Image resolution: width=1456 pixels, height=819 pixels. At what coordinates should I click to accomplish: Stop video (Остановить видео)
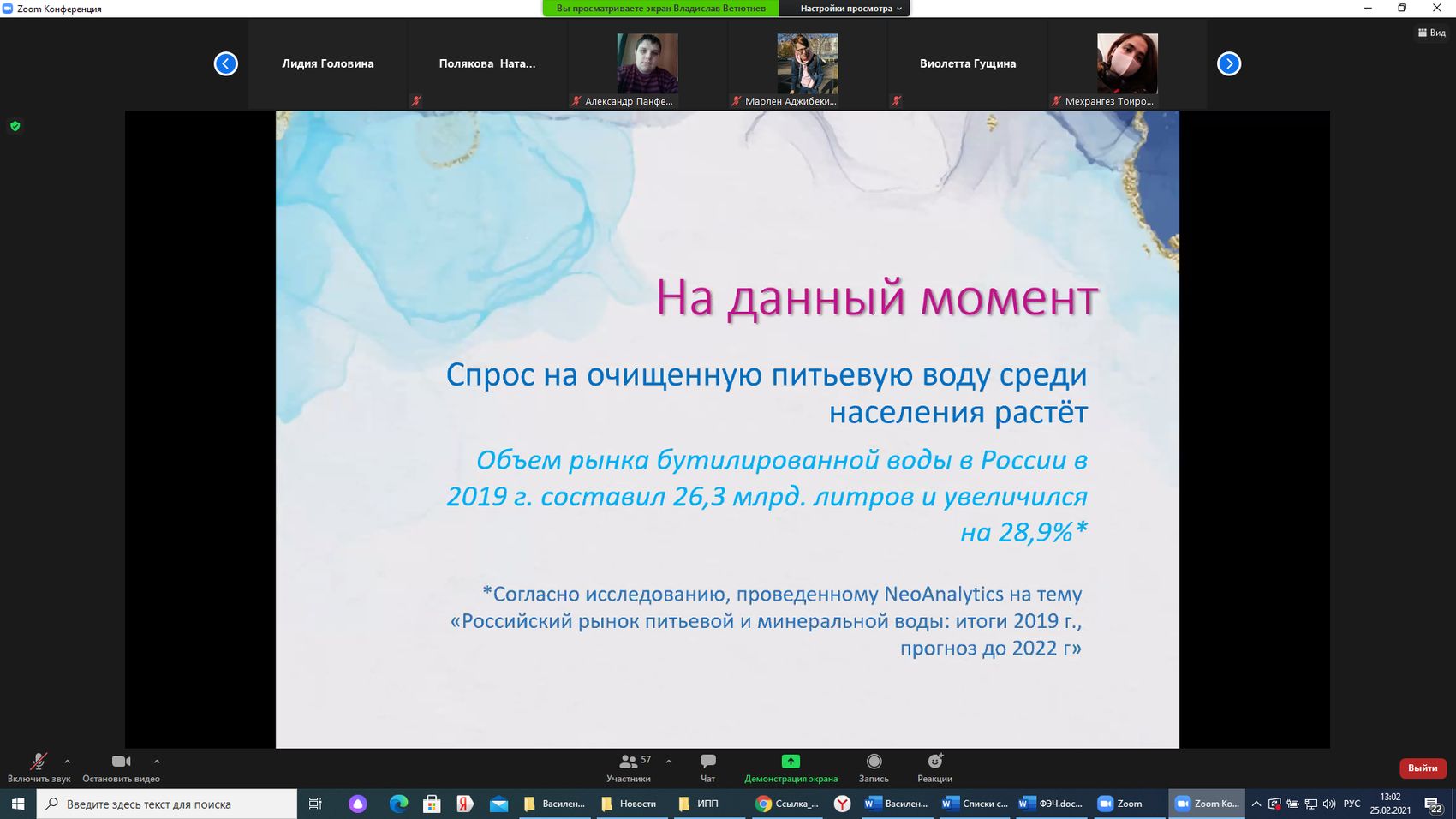(x=121, y=762)
